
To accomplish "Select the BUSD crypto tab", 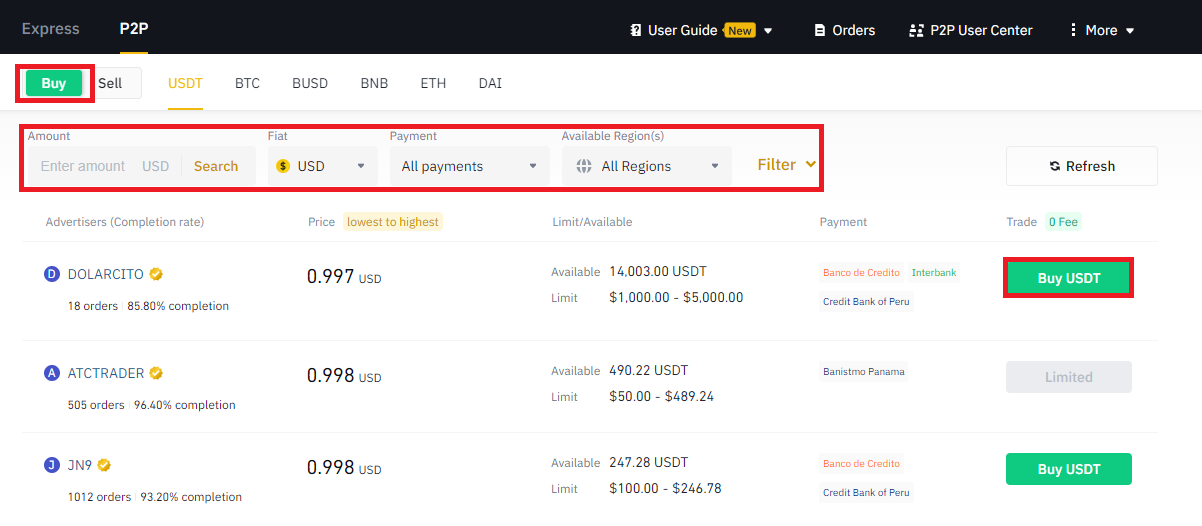I will (310, 83).
